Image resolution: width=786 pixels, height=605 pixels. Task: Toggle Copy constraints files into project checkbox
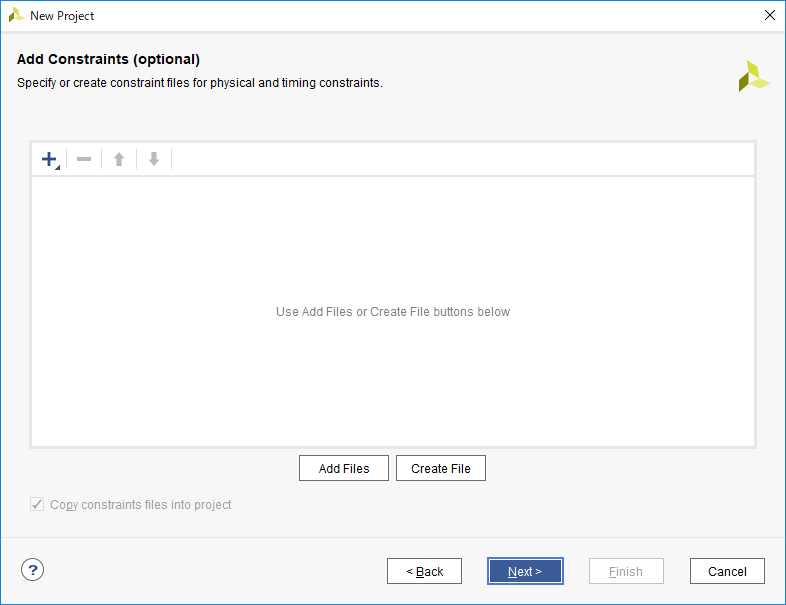point(38,505)
